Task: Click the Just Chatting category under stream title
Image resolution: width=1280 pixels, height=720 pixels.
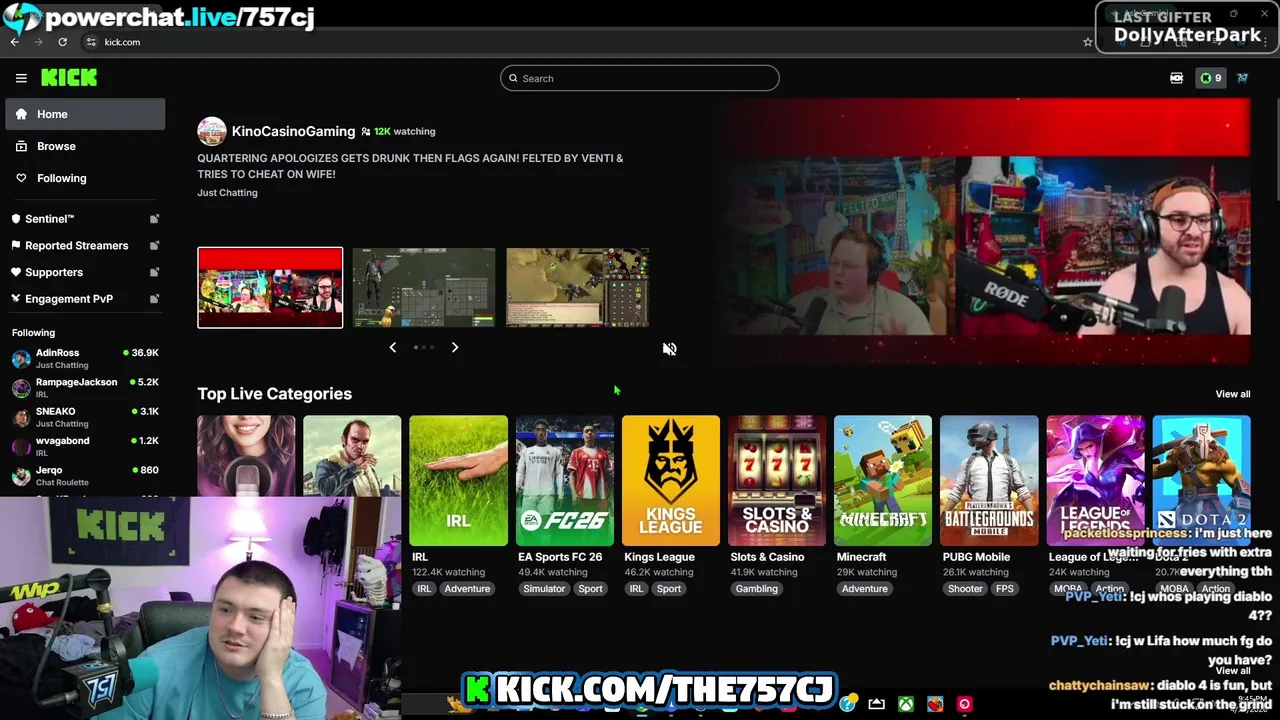Action: pyautogui.click(x=227, y=193)
